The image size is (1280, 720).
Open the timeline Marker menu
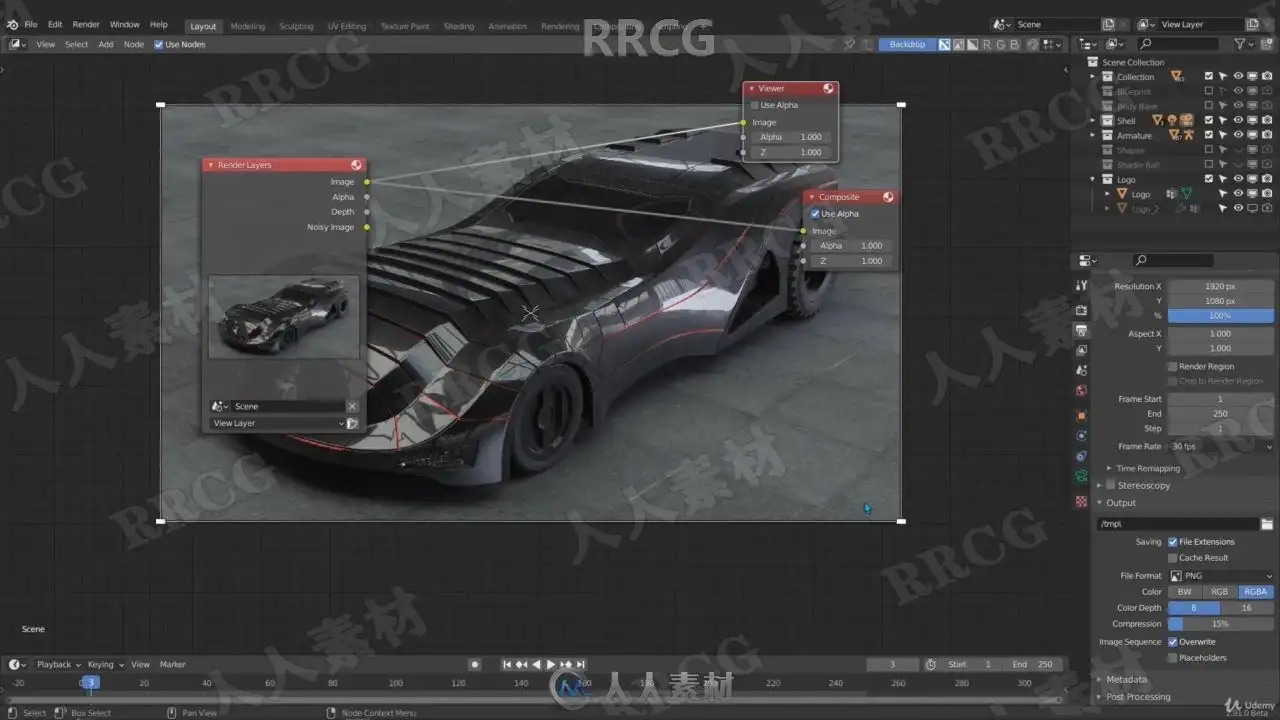173,664
